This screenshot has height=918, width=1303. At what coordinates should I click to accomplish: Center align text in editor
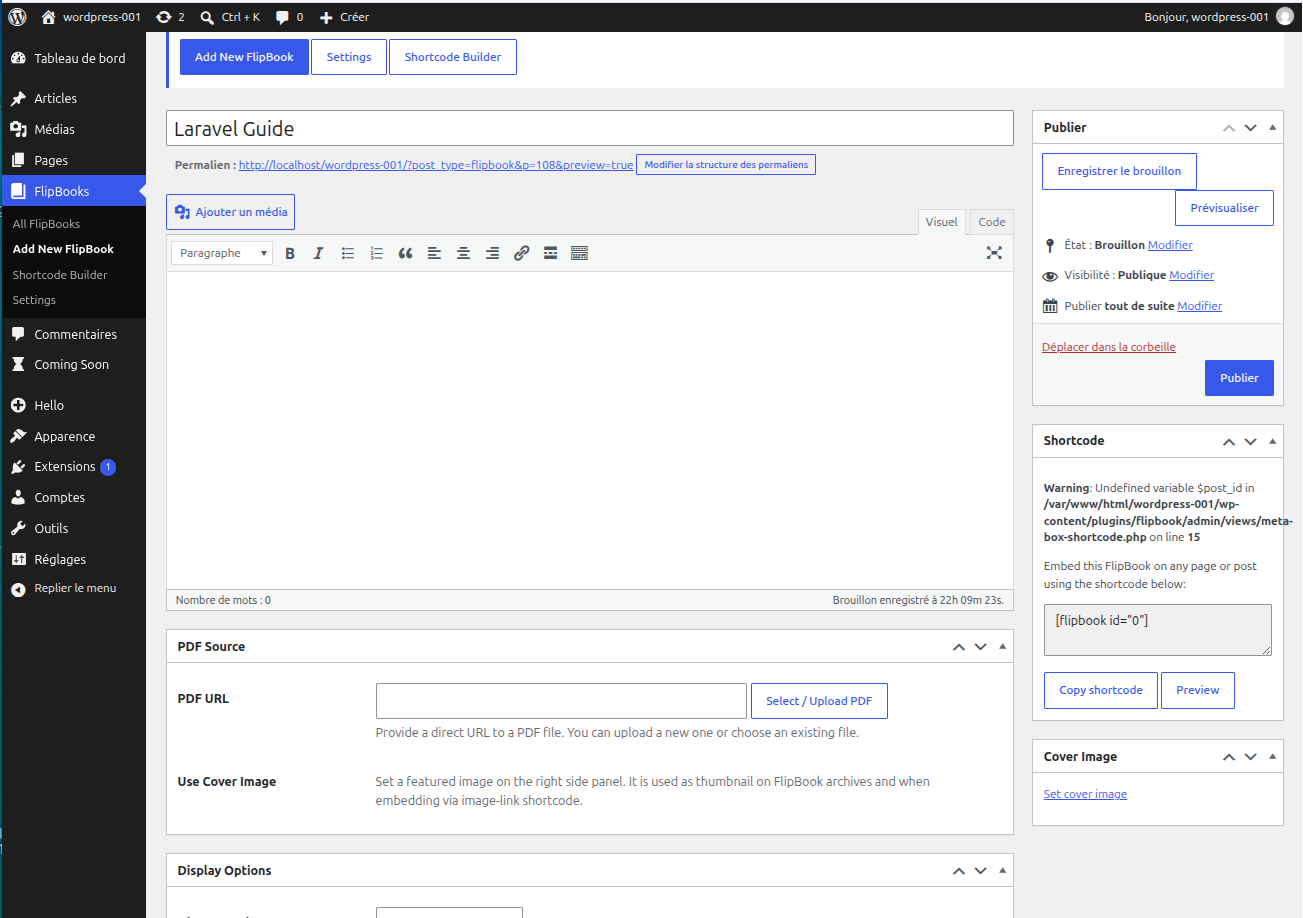(463, 254)
